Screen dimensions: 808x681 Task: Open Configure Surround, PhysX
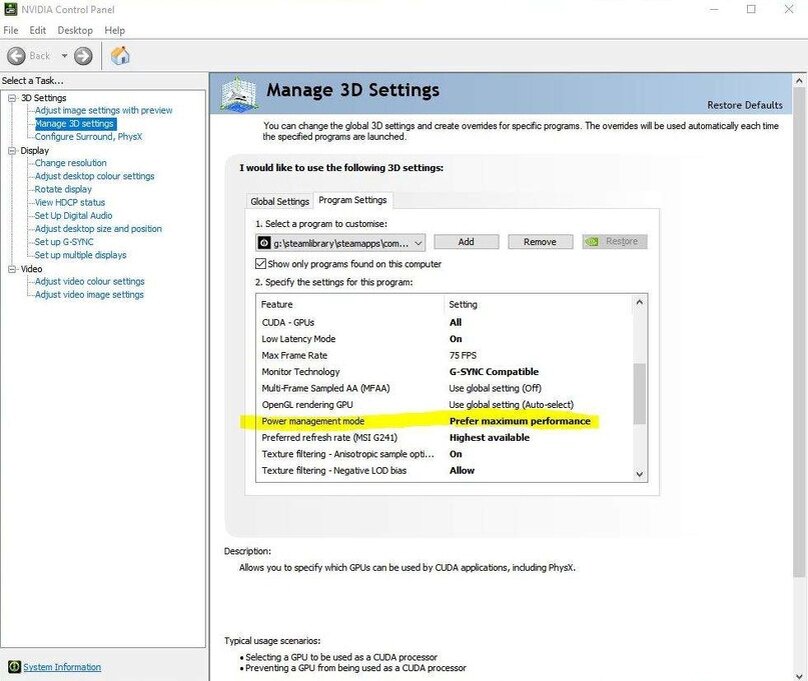[x=88, y=137]
